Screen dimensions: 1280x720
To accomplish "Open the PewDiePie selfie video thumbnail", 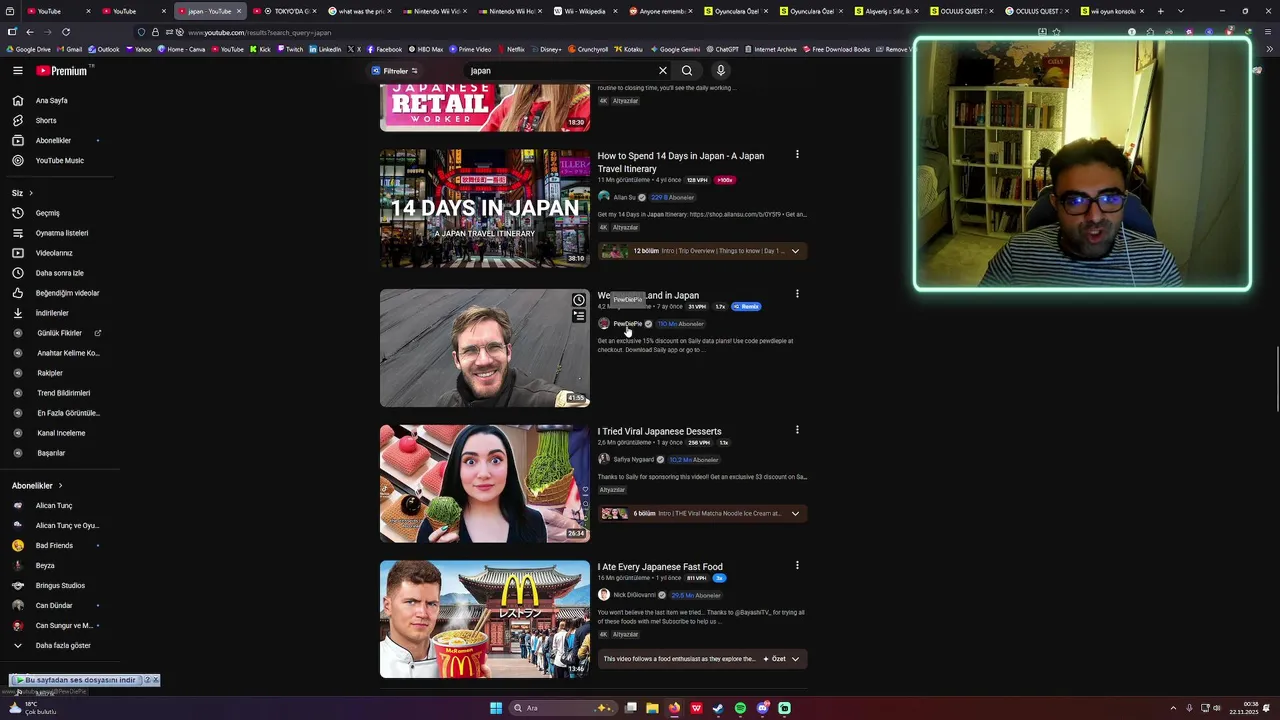I will tap(485, 348).
